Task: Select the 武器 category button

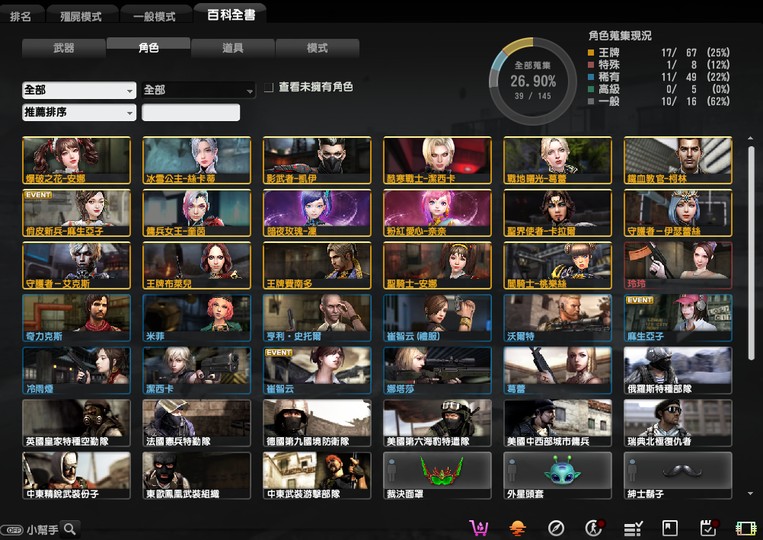Action: point(63,48)
